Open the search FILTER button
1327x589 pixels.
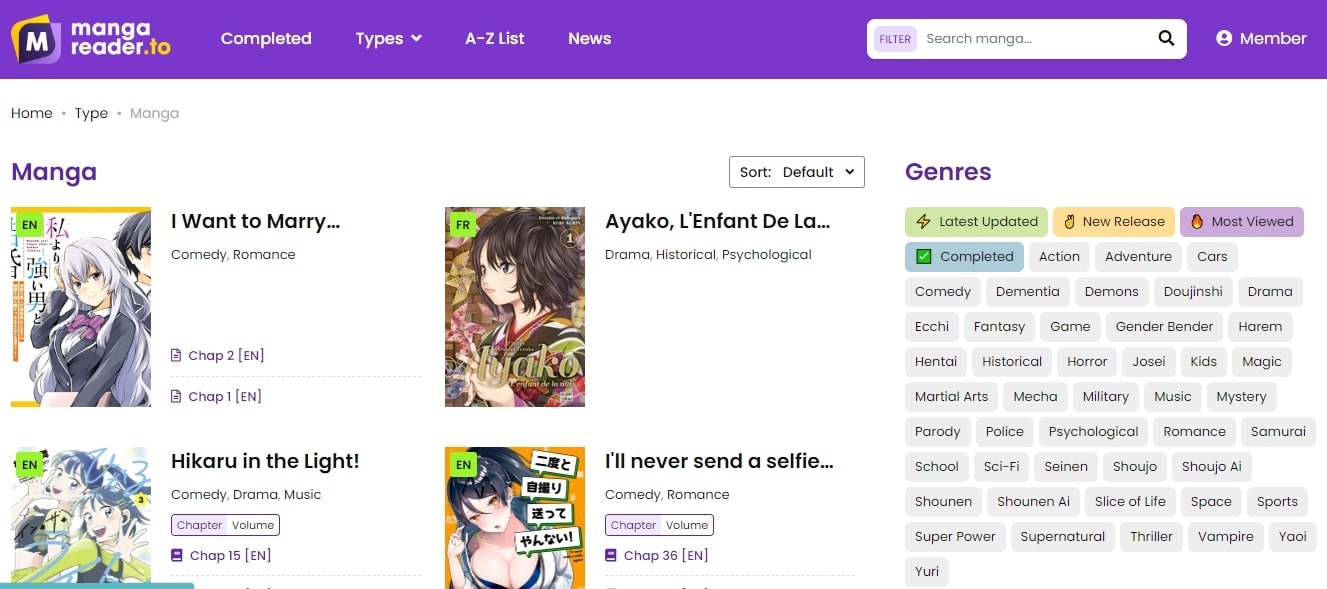click(895, 39)
